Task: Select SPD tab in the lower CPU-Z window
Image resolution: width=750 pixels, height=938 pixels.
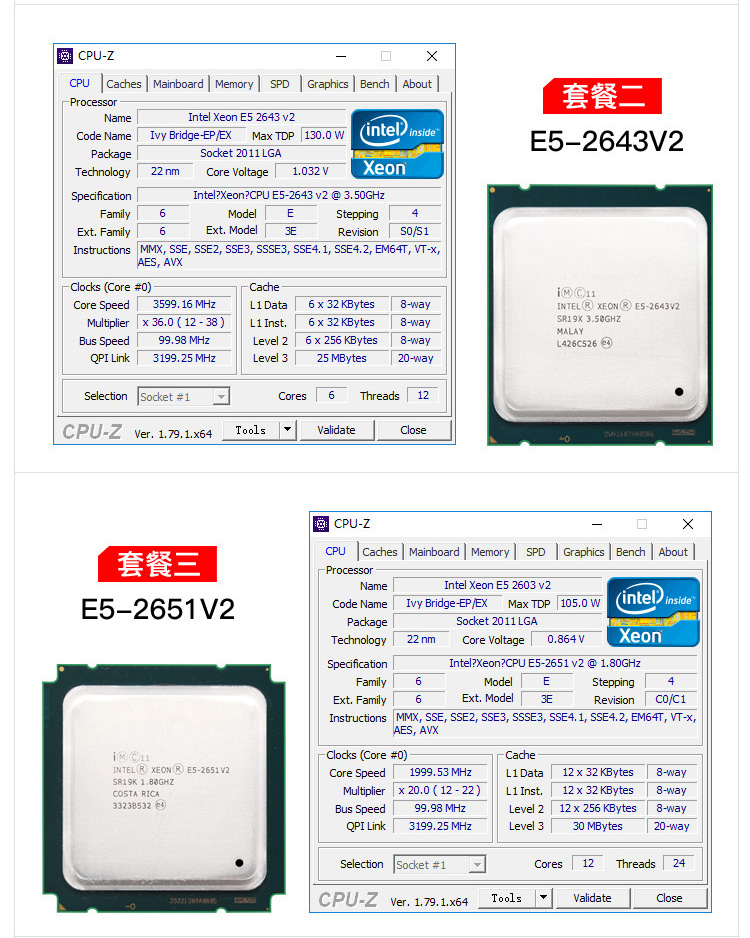Action: [535, 552]
